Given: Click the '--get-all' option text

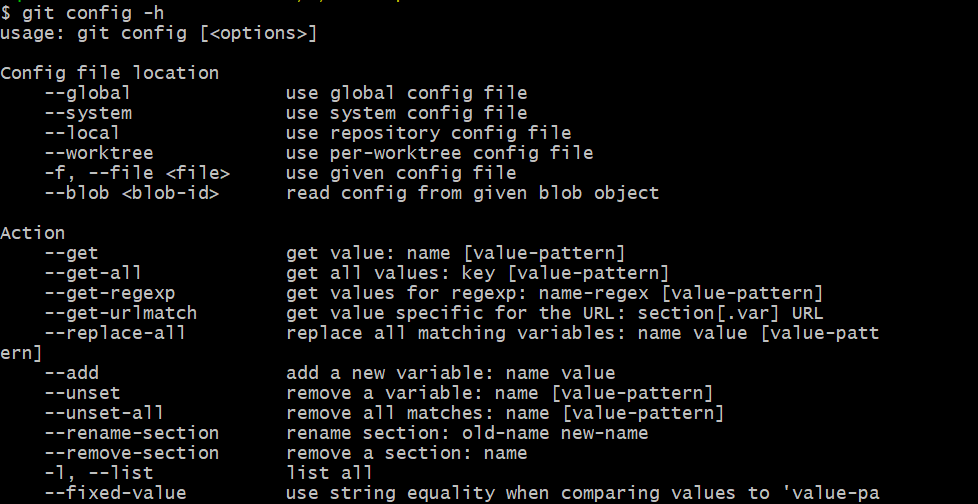Looking at the screenshot, I should pyautogui.click(x=93, y=273).
